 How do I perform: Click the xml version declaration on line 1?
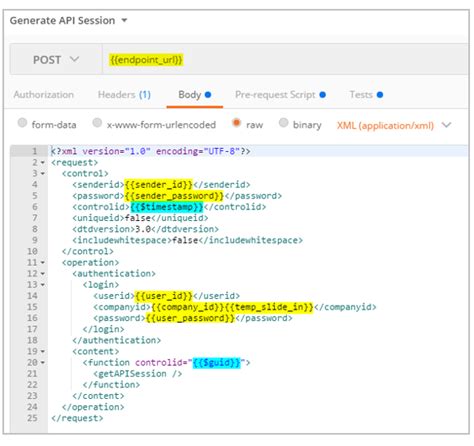pos(150,151)
